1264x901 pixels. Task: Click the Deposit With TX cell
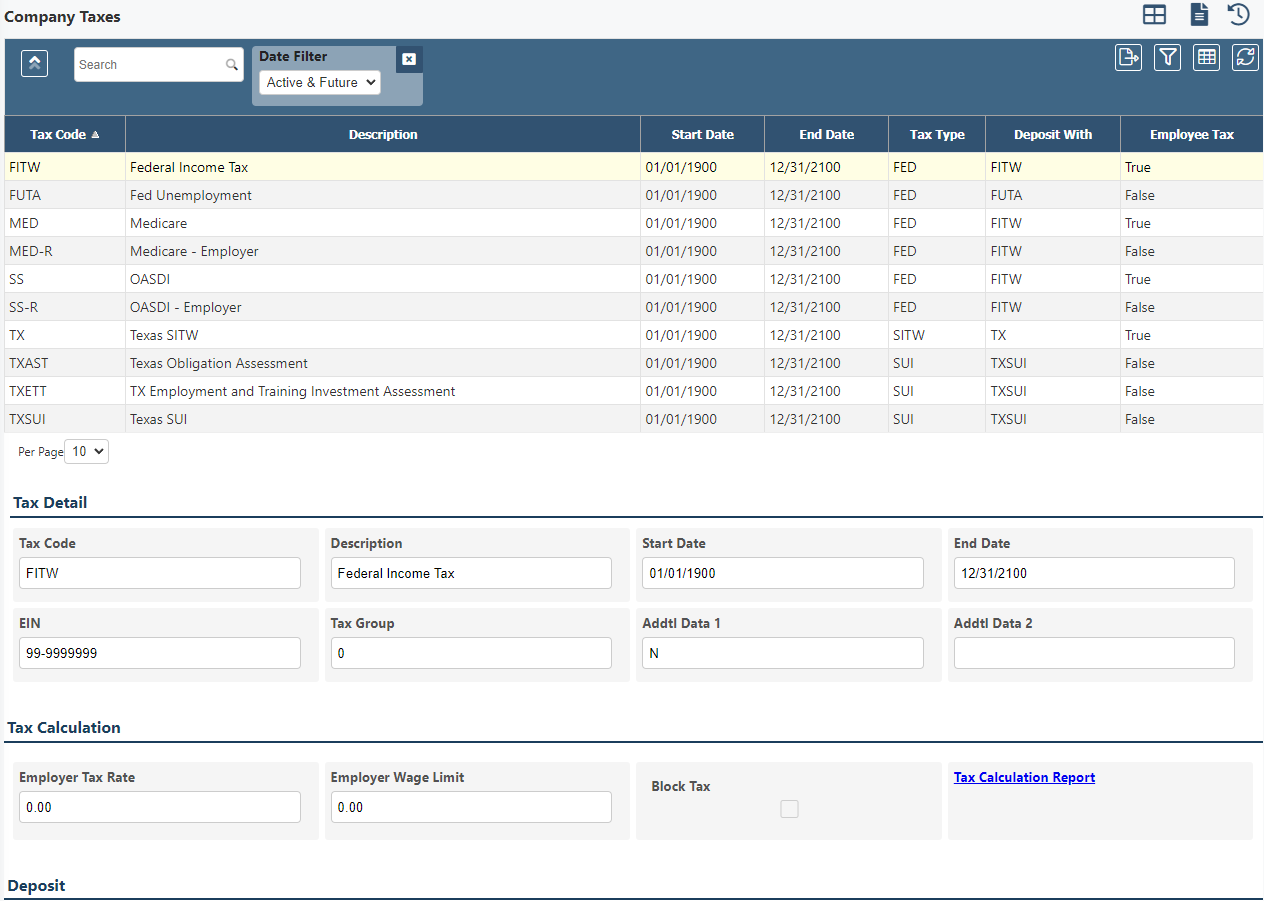[1053, 335]
